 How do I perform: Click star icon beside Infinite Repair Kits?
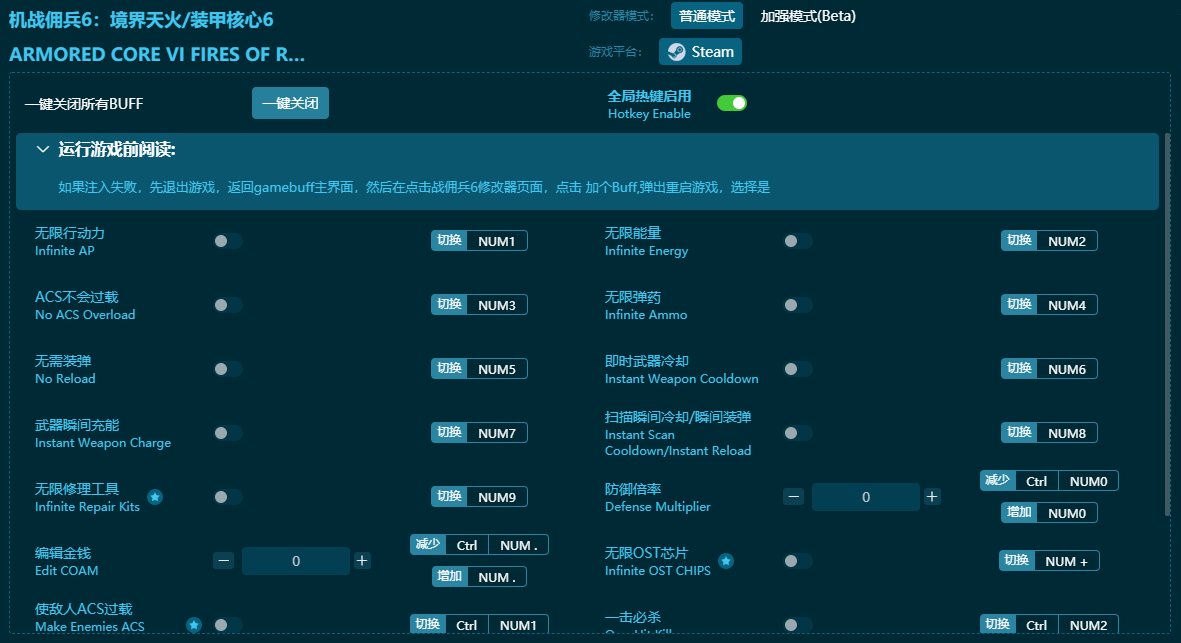pos(155,497)
